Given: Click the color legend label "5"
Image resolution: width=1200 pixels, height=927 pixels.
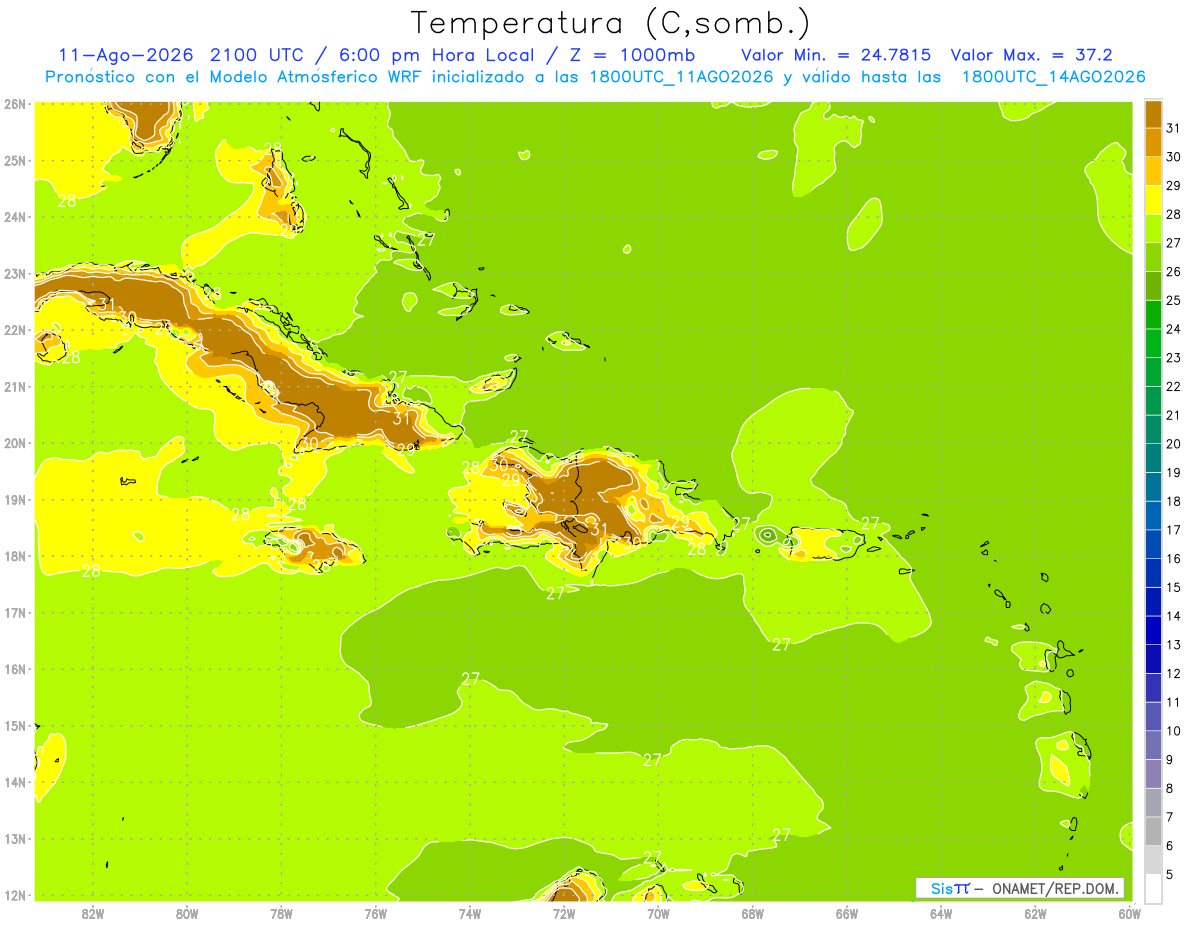Looking at the screenshot, I should (1169, 874).
